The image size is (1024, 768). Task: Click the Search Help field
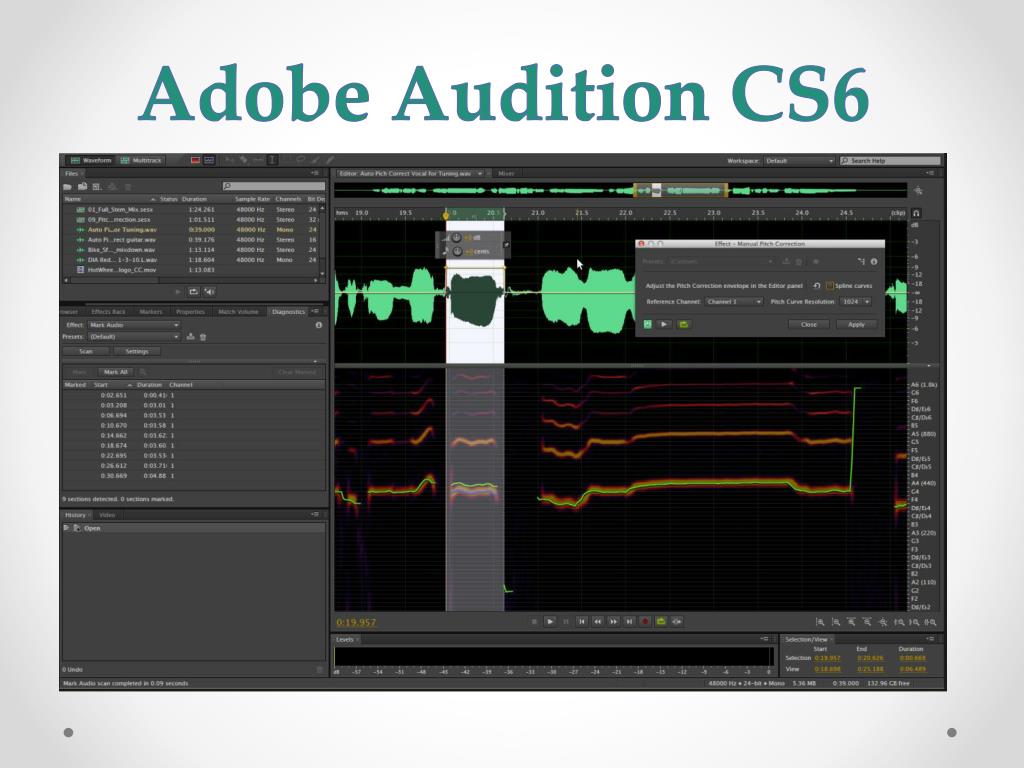click(x=890, y=161)
